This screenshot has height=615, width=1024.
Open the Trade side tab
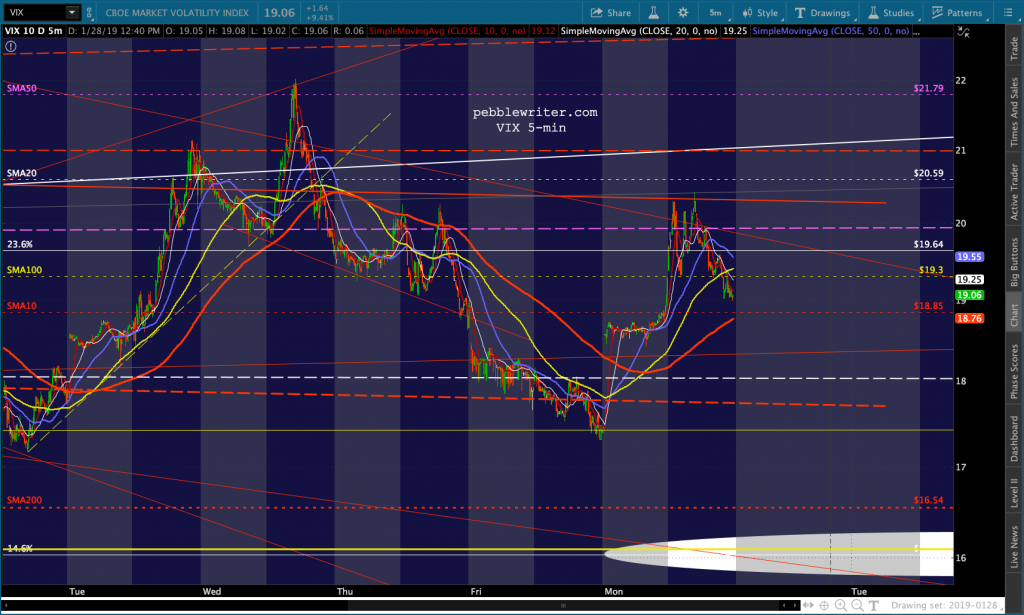(1014, 49)
